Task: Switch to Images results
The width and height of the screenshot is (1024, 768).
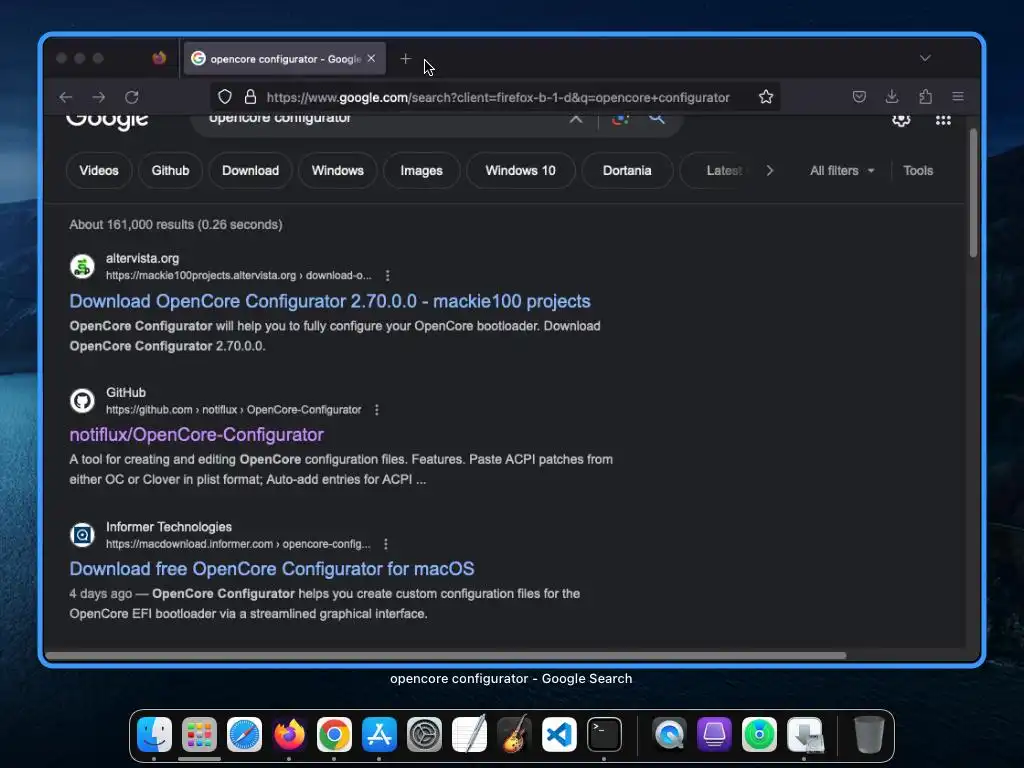Action: pyautogui.click(x=421, y=170)
